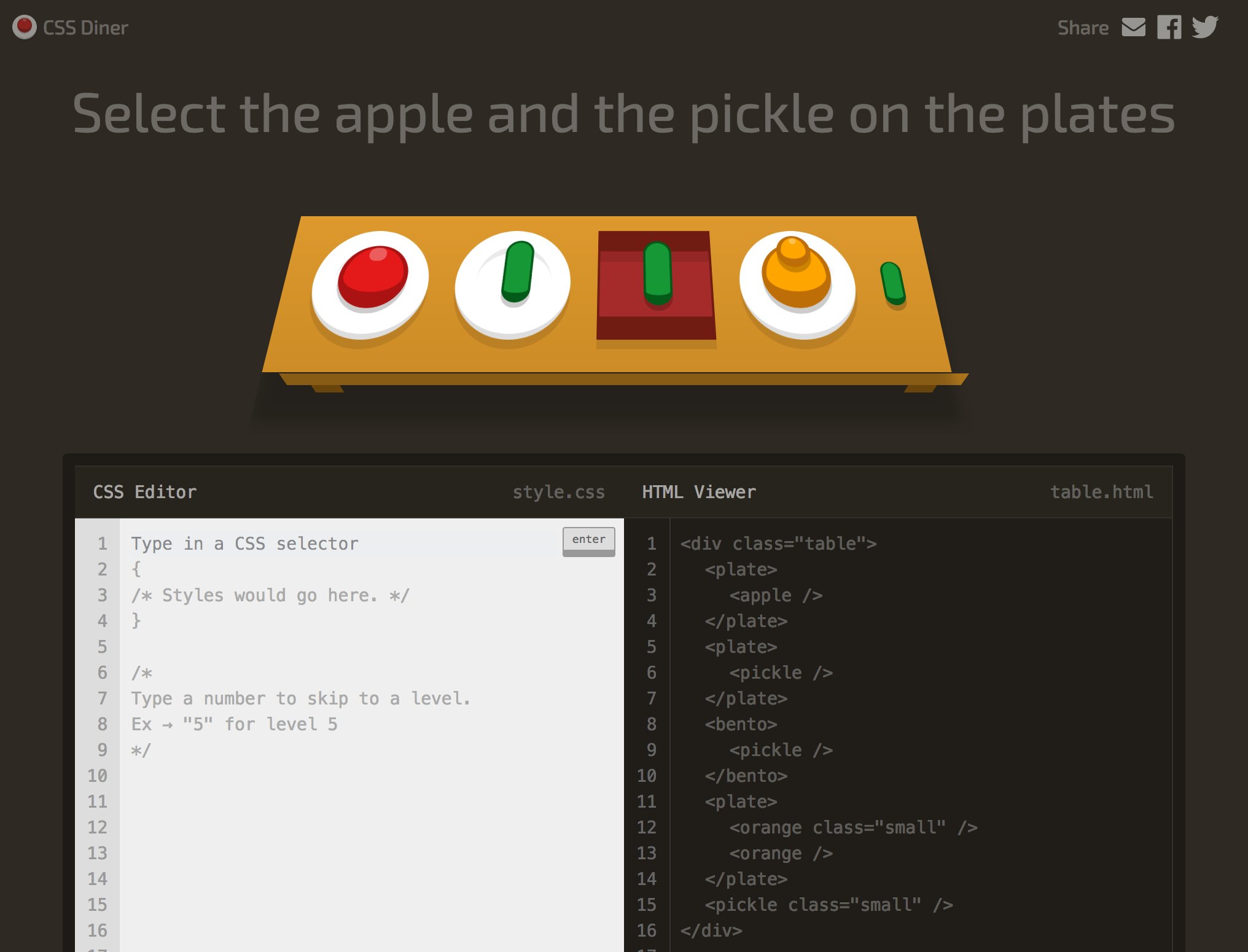Click the CSS Diner tomato logo
This screenshot has height=952, width=1248.
(25, 27)
